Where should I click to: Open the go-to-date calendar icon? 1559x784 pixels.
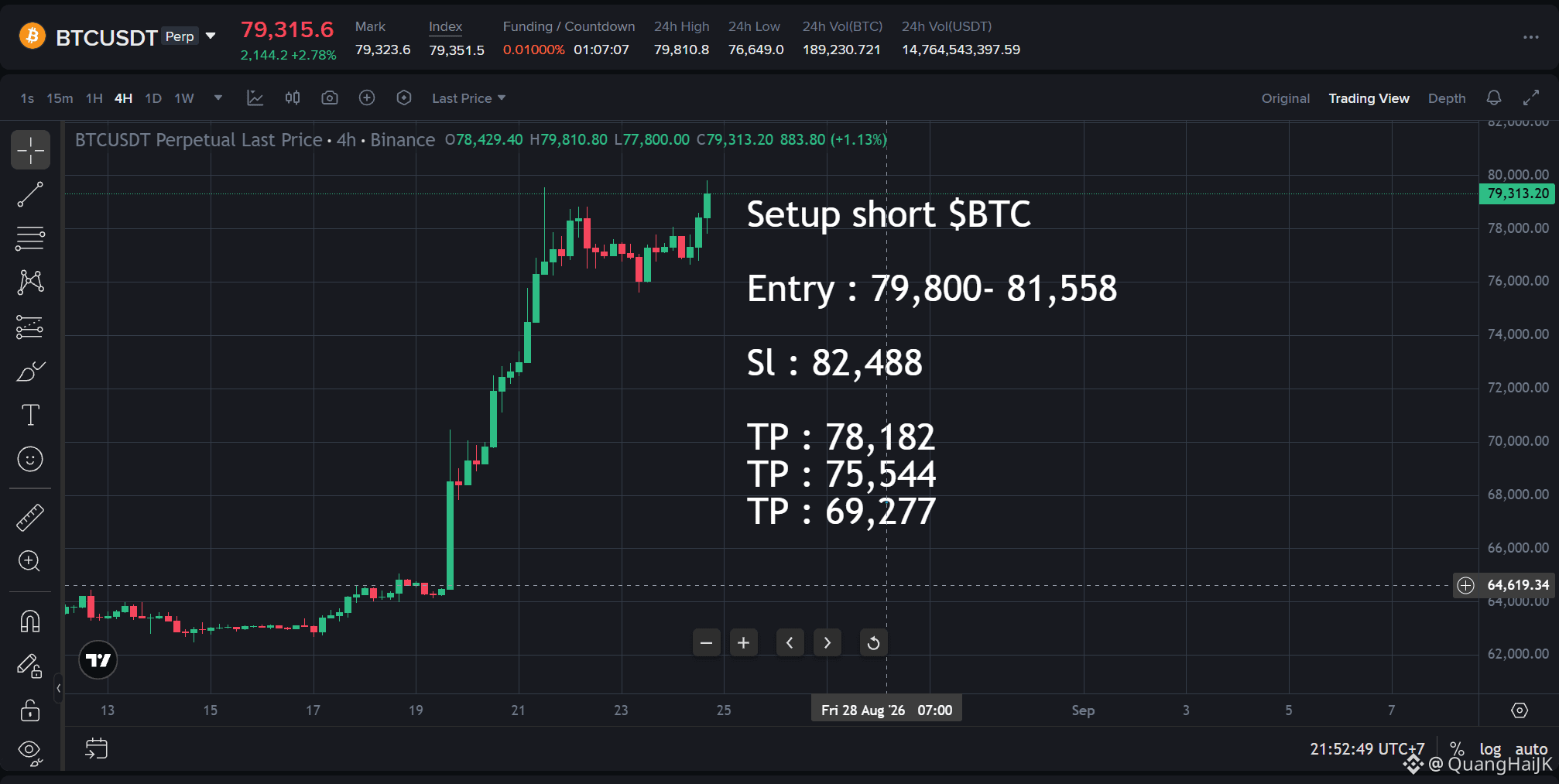click(x=97, y=748)
